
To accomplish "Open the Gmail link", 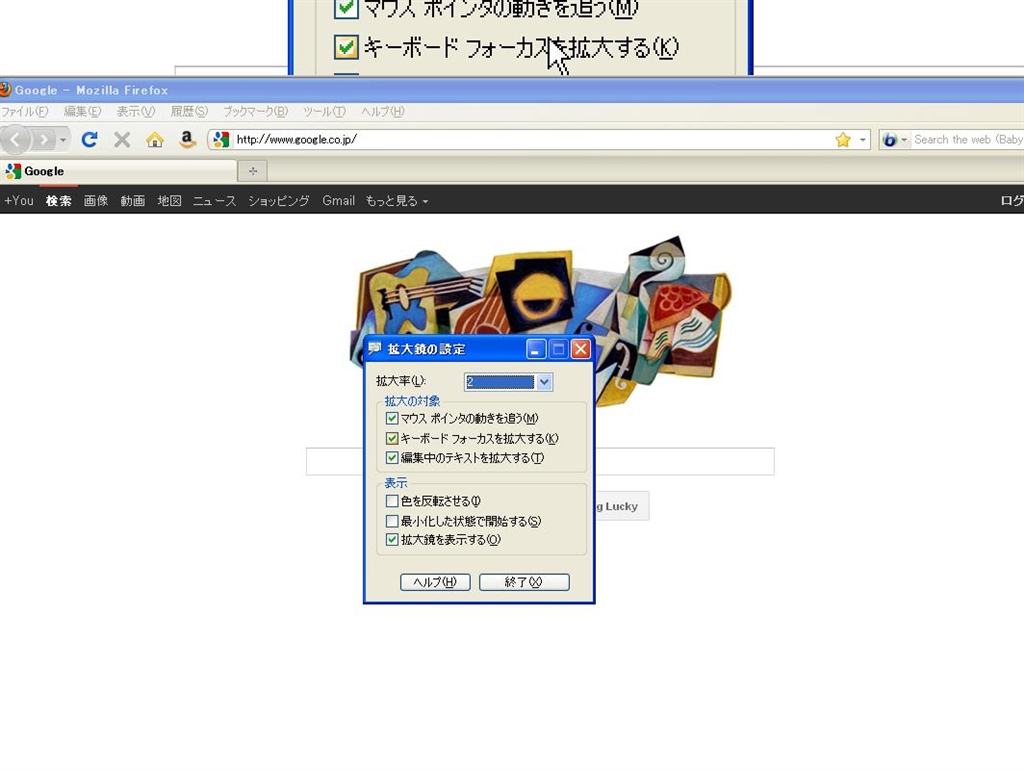I will (x=338, y=201).
